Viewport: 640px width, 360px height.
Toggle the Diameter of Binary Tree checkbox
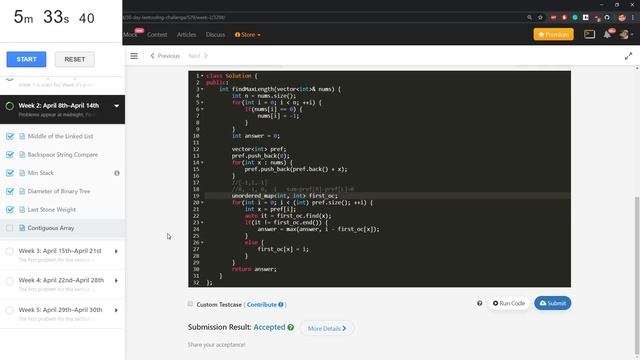coord(10,191)
